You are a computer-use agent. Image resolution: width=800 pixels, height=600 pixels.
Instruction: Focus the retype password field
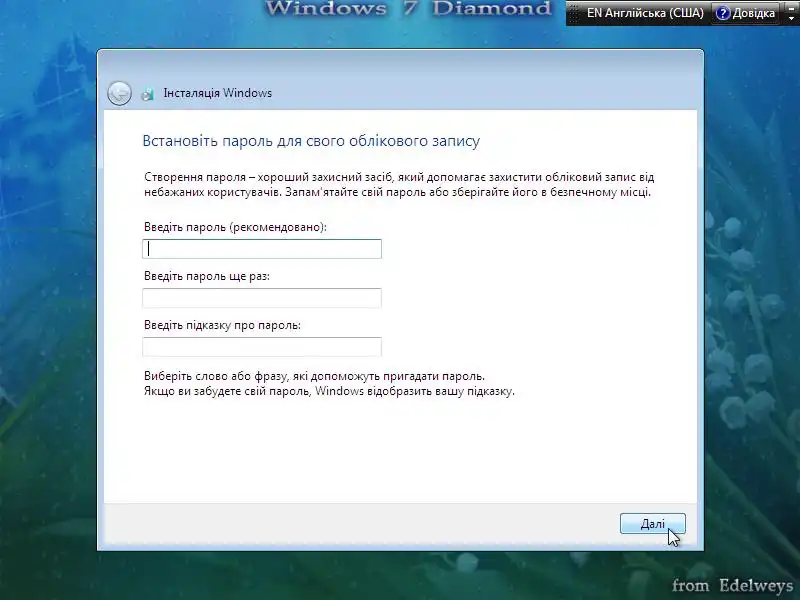262,298
